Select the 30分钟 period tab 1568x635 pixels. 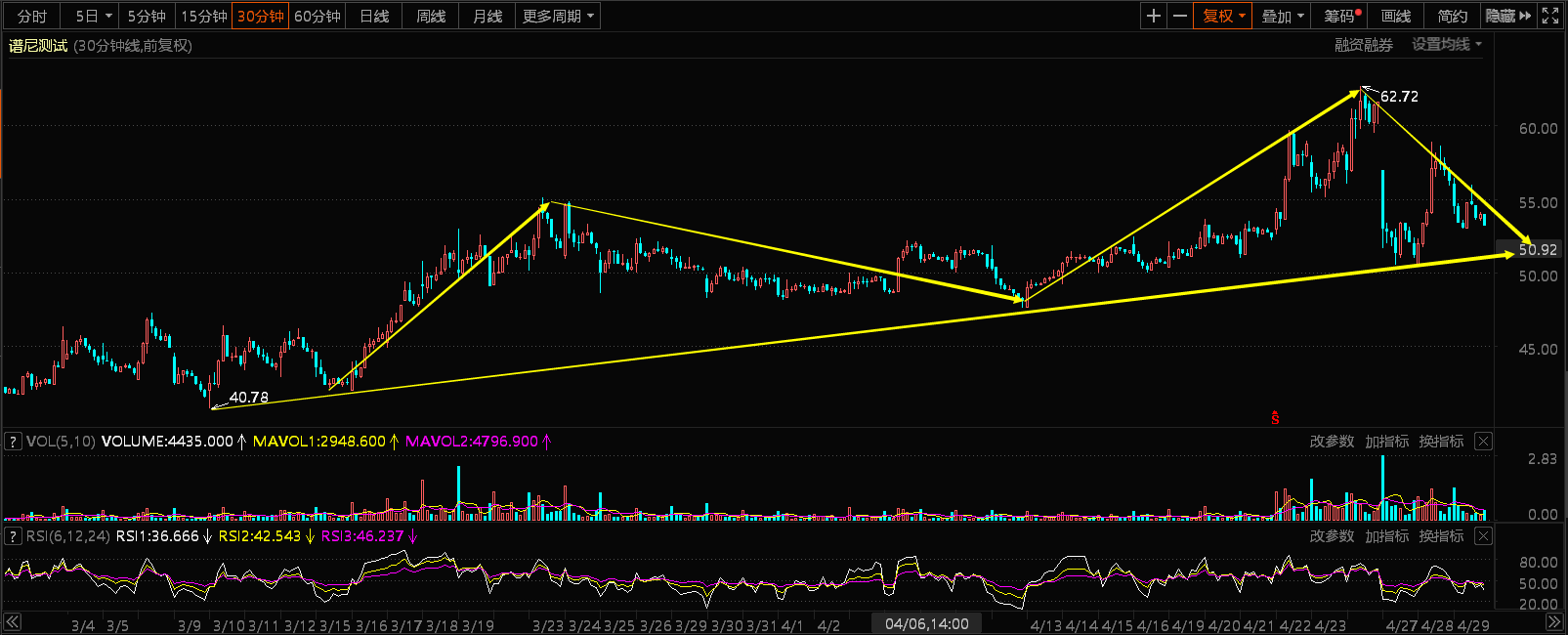point(260,16)
